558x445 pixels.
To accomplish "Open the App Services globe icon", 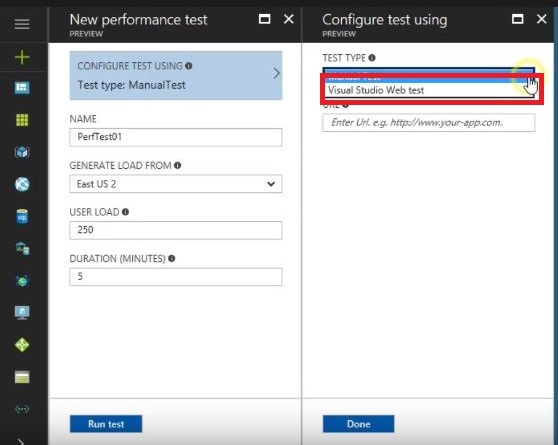I will pyautogui.click(x=22, y=184).
